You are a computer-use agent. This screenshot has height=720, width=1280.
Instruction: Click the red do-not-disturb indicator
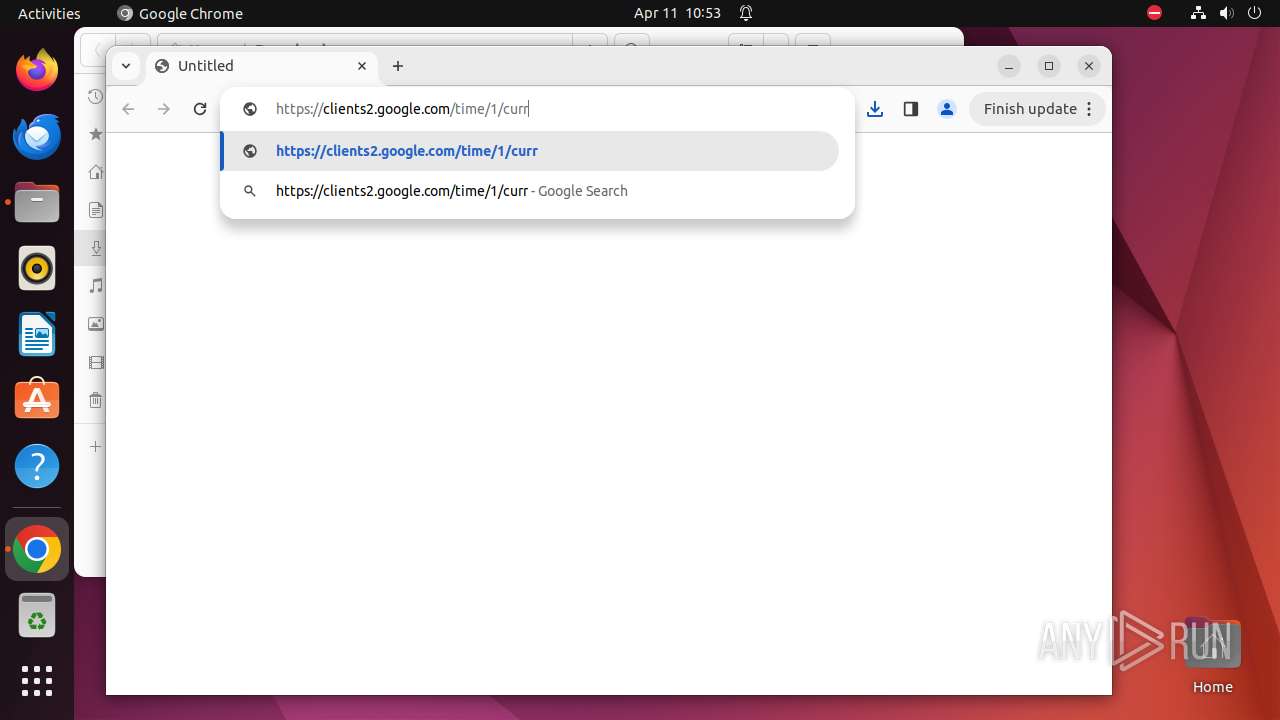[x=1154, y=13]
